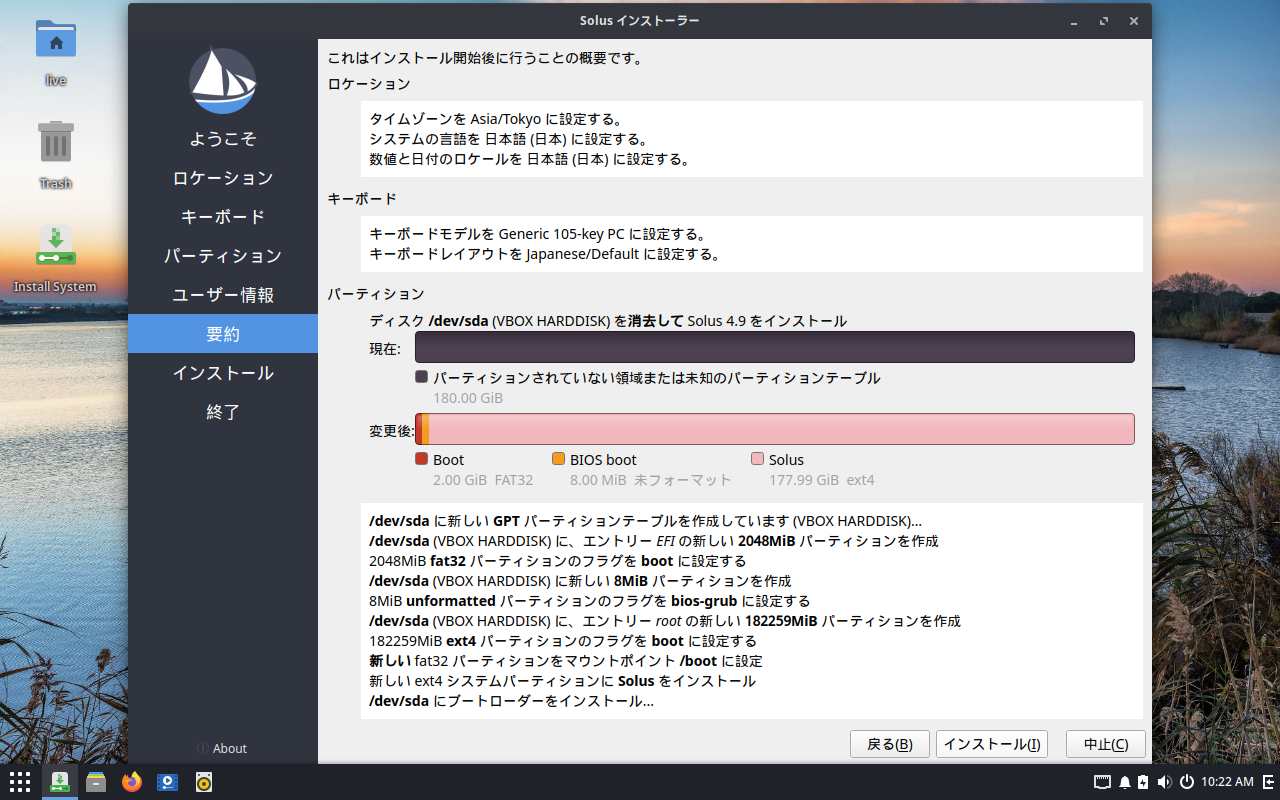1280x800 pixels.
Task: Open the Trash desktop icon
Action: (56, 142)
